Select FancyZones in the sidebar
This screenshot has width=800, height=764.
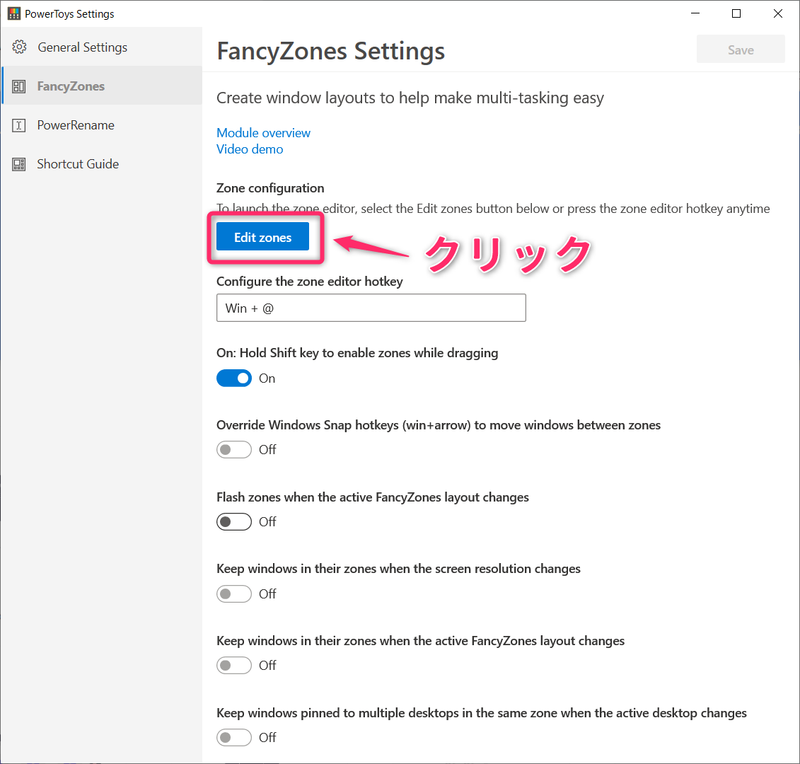tap(102, 86)
